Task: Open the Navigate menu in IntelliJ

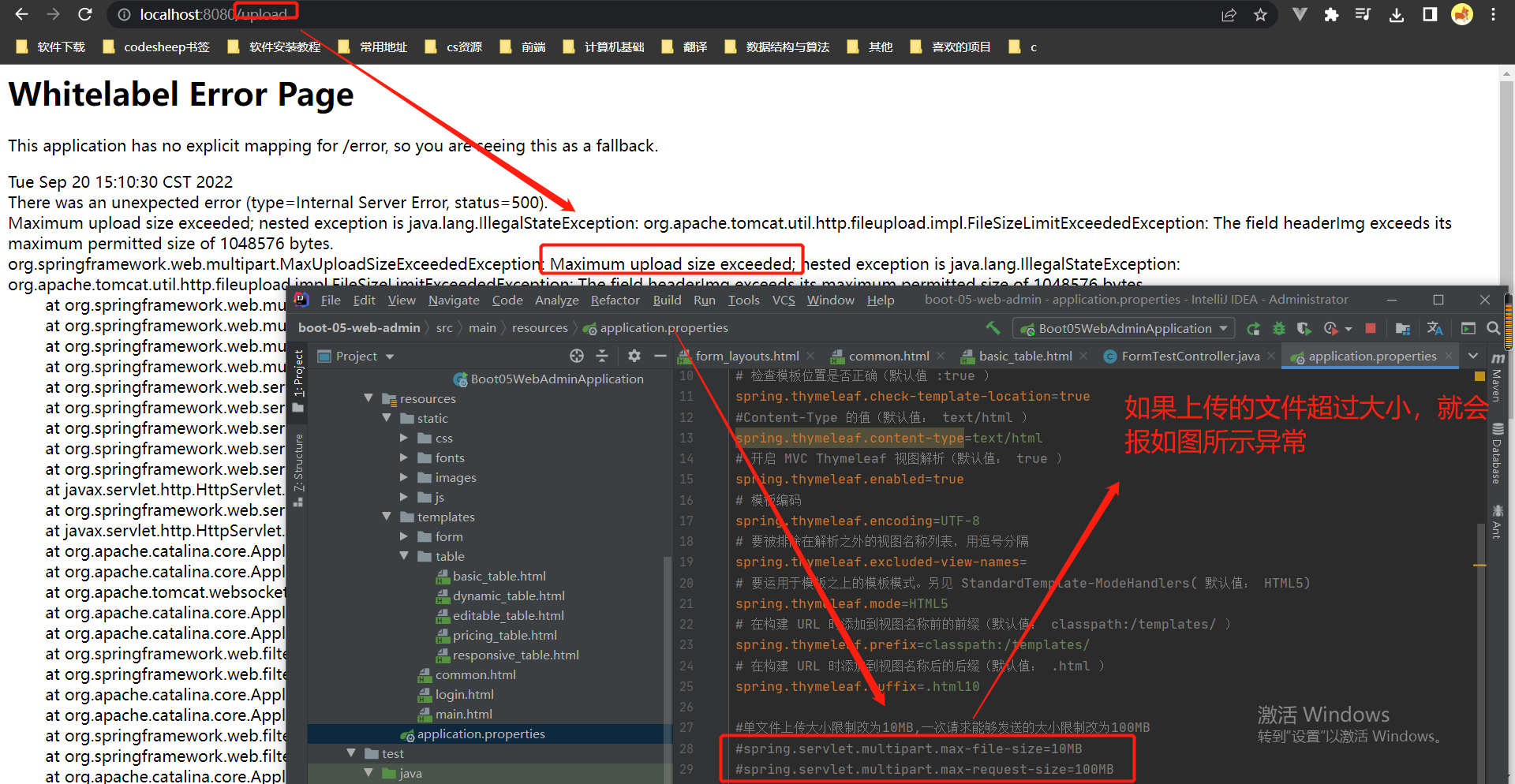Action: coord(454,301)
